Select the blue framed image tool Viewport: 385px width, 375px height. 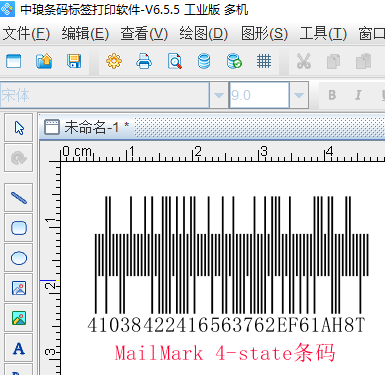tap(19, 288)
